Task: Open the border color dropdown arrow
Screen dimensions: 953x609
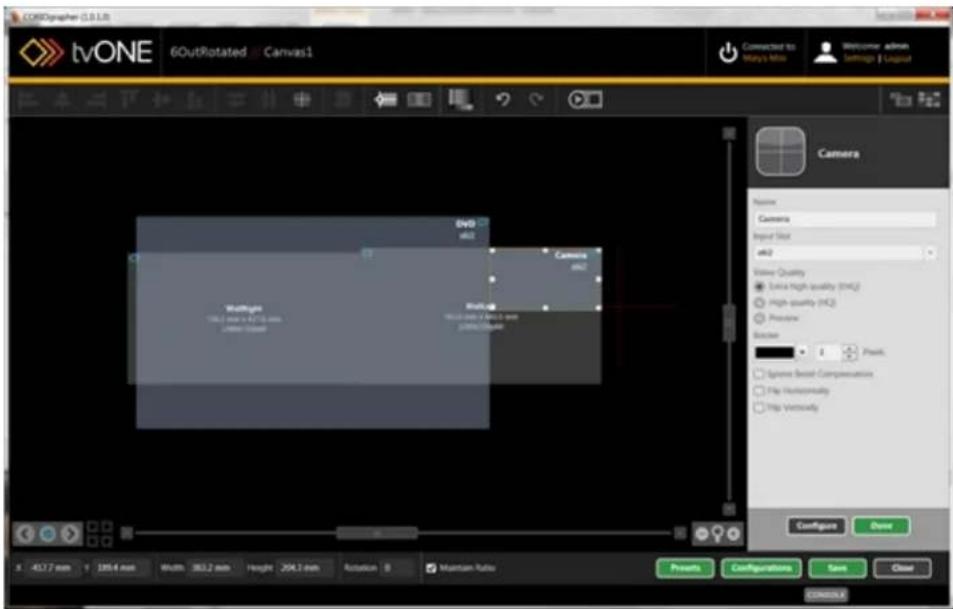Action: 802,352
